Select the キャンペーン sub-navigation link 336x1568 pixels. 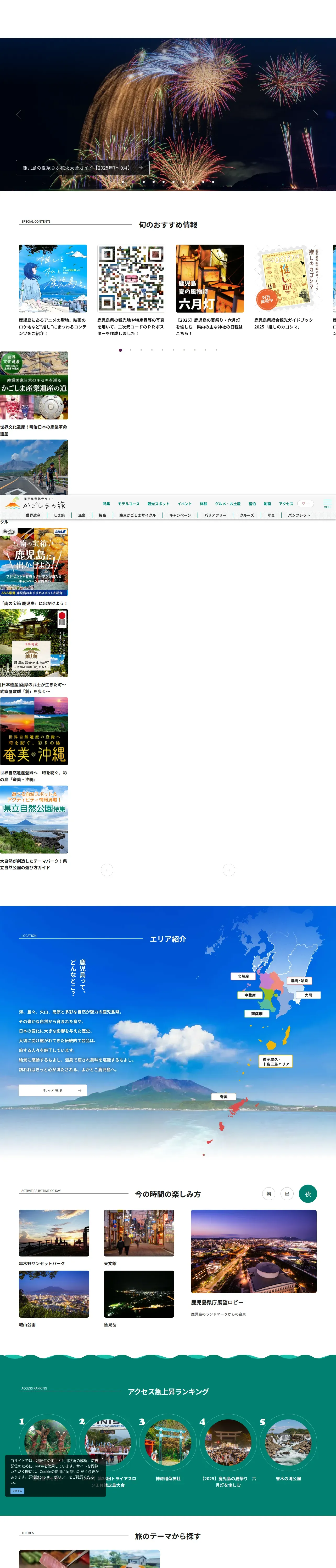pos(181,516)
